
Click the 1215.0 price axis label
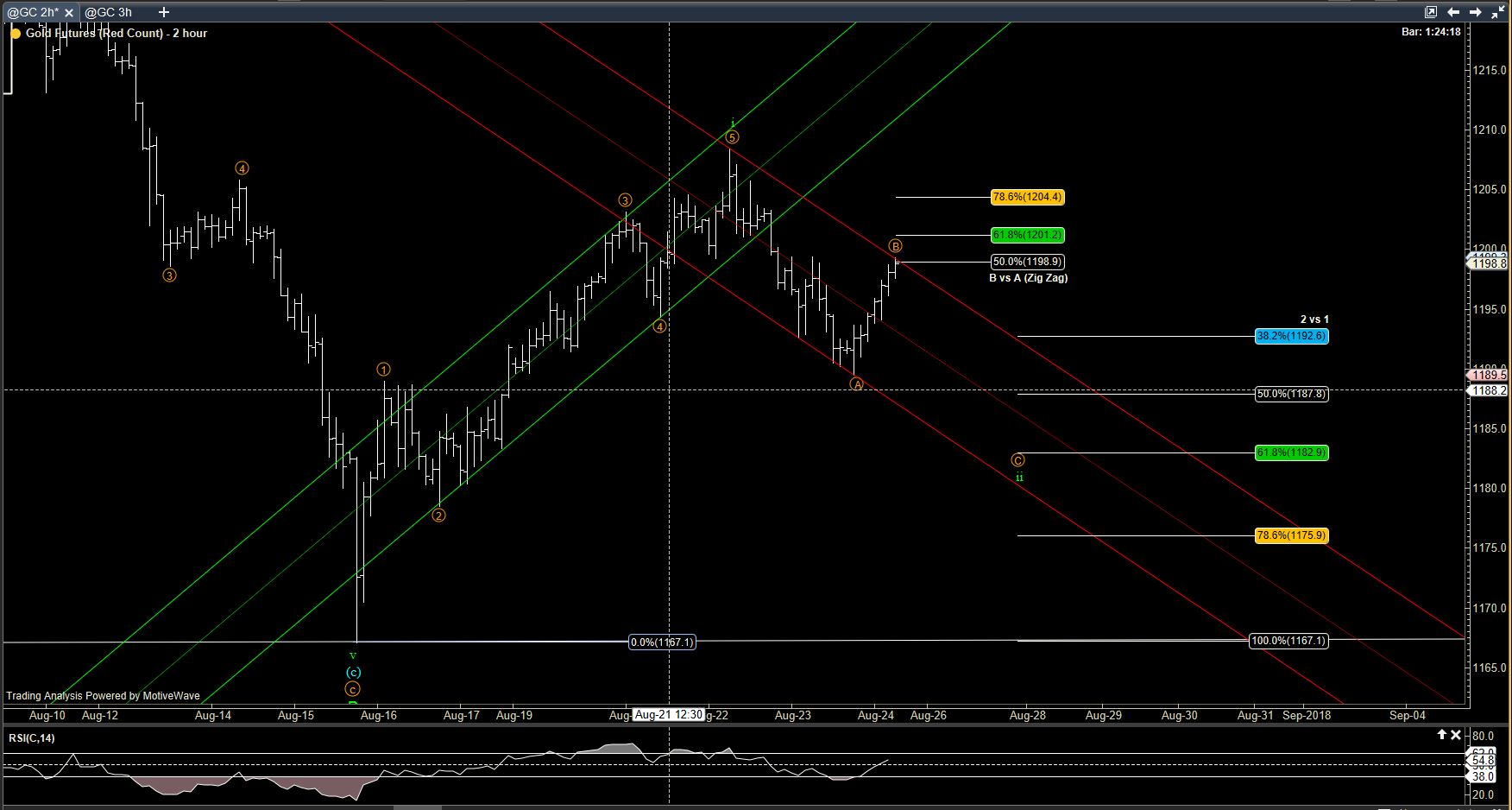(1490, 70)
